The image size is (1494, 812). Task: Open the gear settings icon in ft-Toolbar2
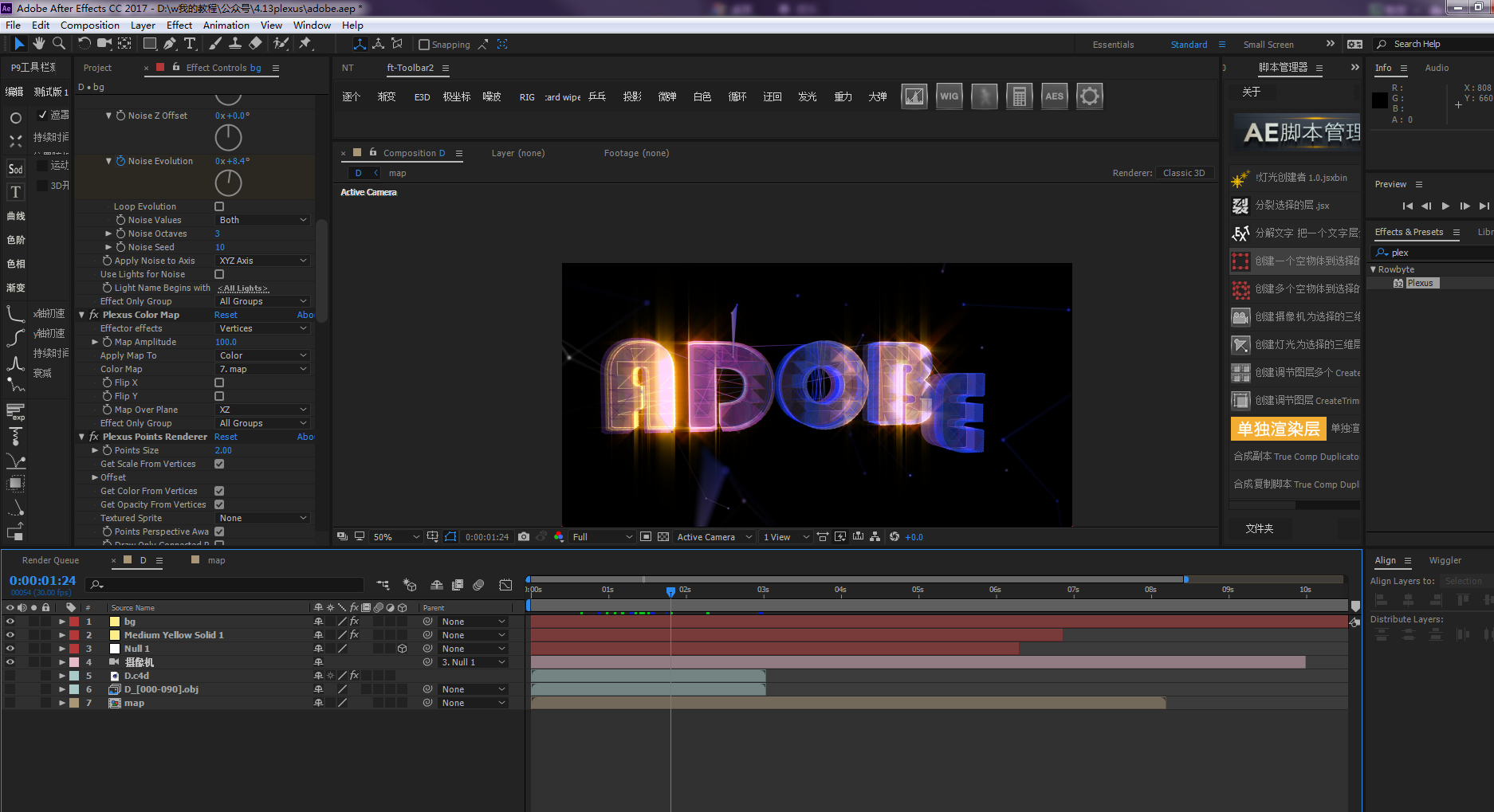(1089, 96)
